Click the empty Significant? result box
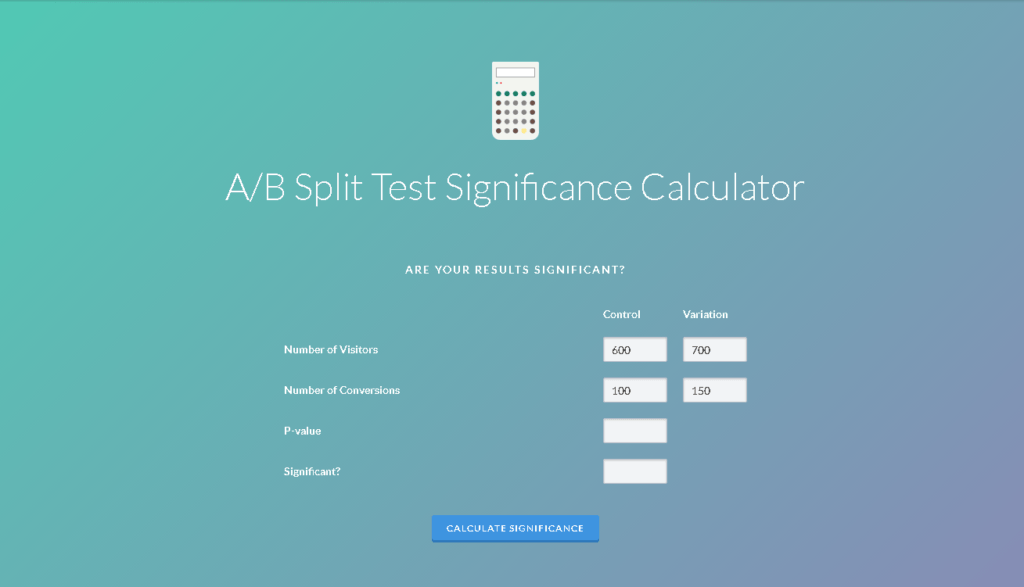 click(x=635, y=471)
